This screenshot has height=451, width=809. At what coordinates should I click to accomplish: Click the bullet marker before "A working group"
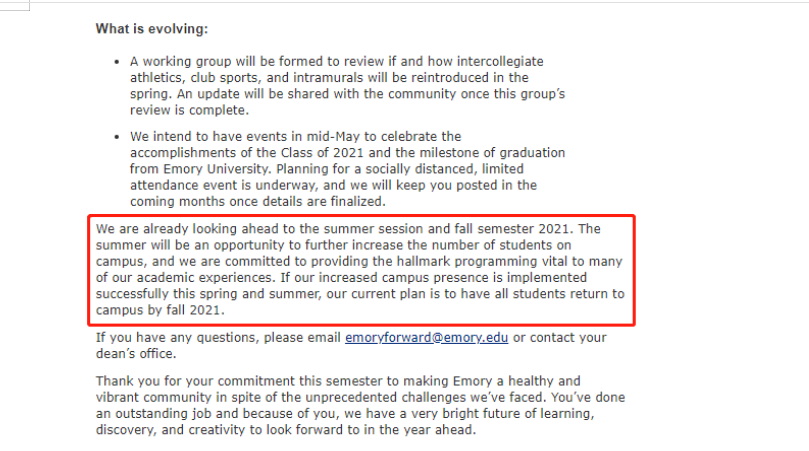(117, 62)
